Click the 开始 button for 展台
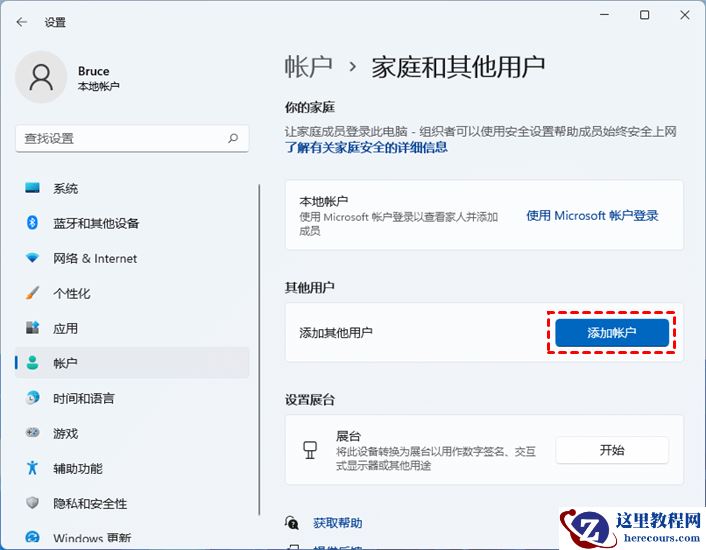 click(x=612, y=450)
